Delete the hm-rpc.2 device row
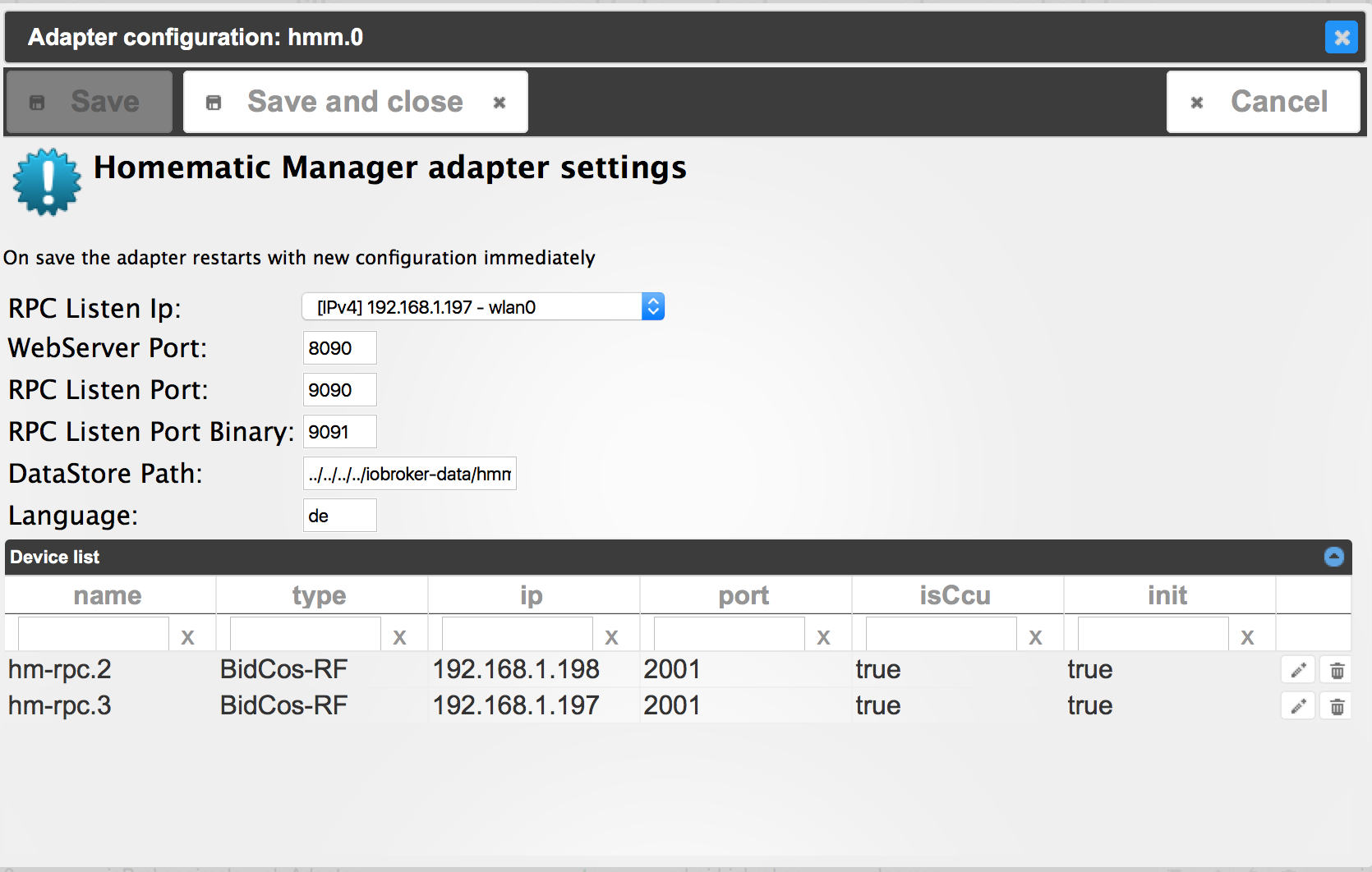 point(1337,670)
